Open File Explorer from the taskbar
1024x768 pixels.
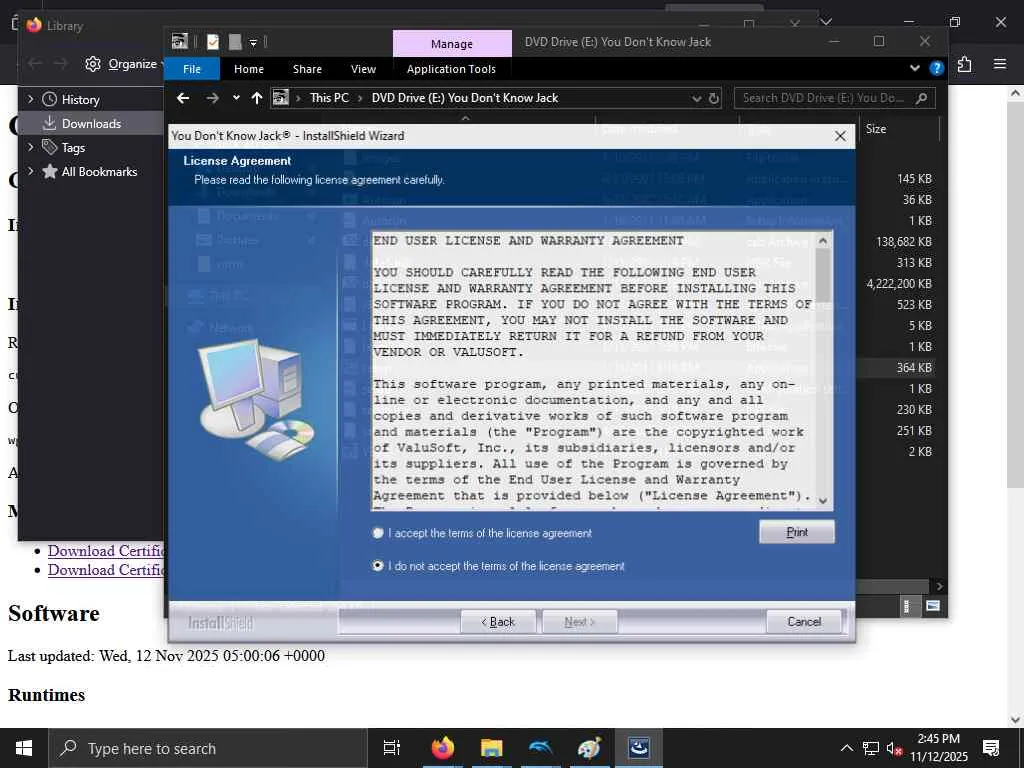click(x=491, y=748)
